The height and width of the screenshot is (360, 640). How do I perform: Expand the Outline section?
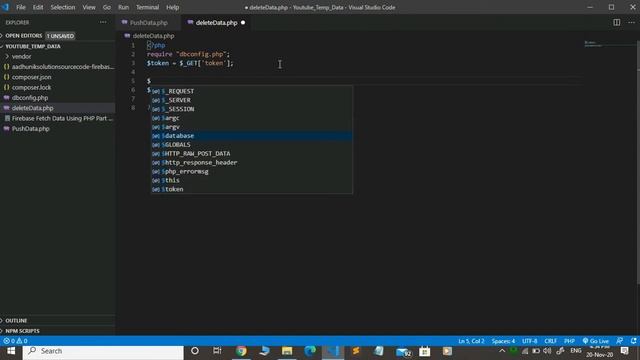coord(16,320)
